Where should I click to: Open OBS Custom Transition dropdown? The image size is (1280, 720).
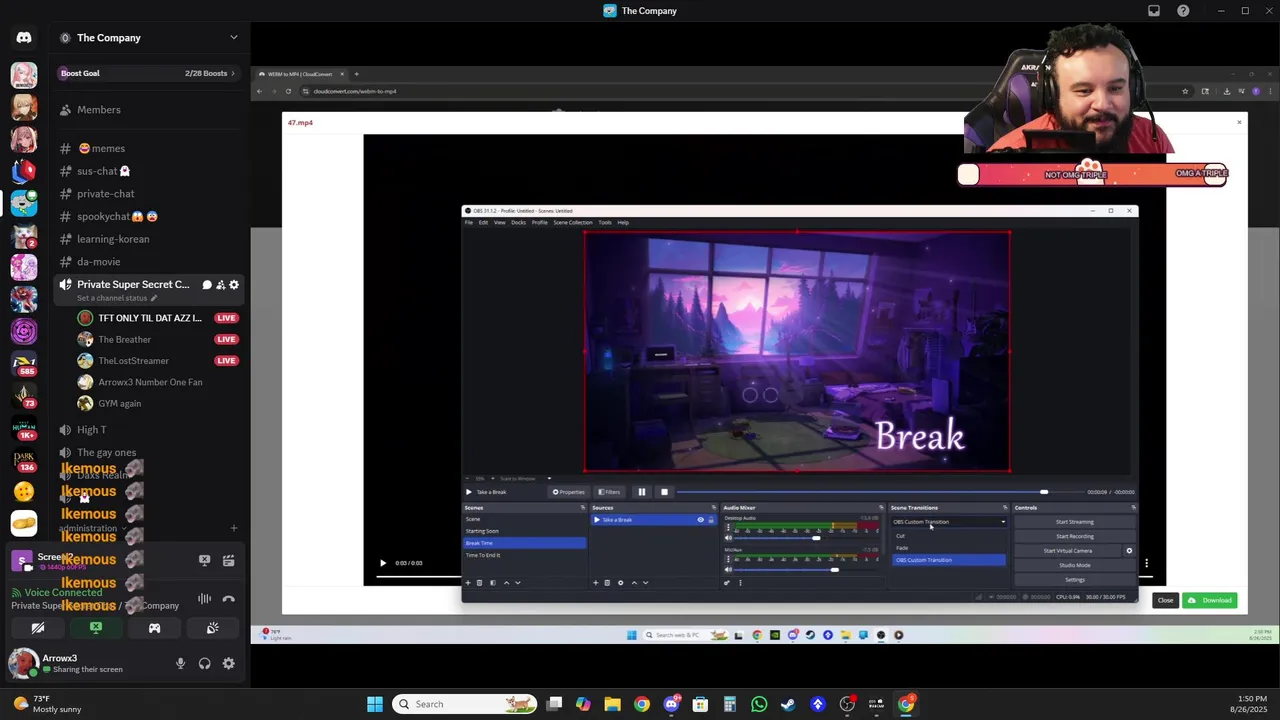[949, 522]
